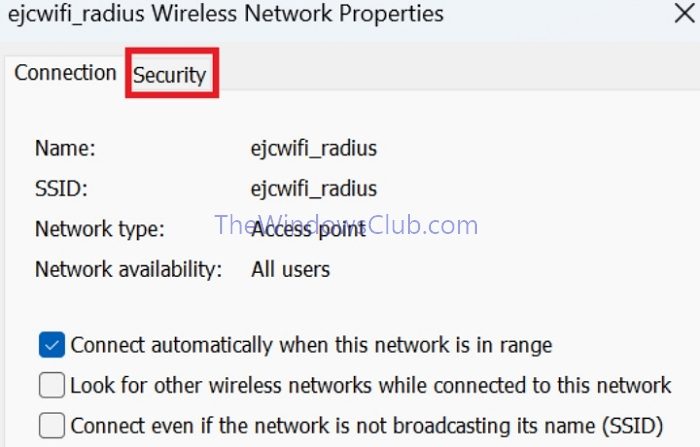700x447 pixels.
Task: Click the 'Name:' field label
Action: pyautogui.click(x=65, y=149)
